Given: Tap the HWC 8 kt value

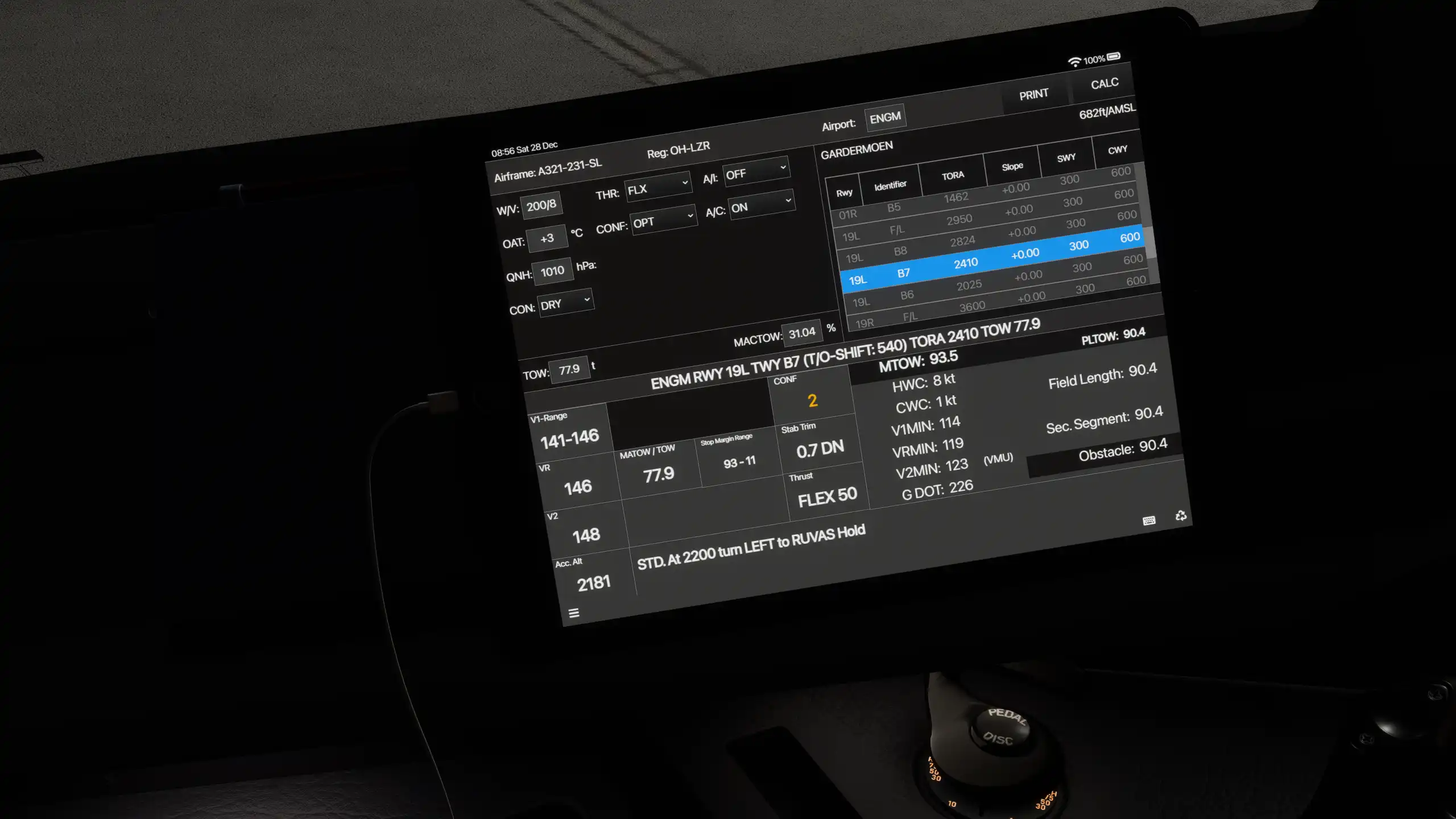Looking at the screenshot, I should pos(924,383).
